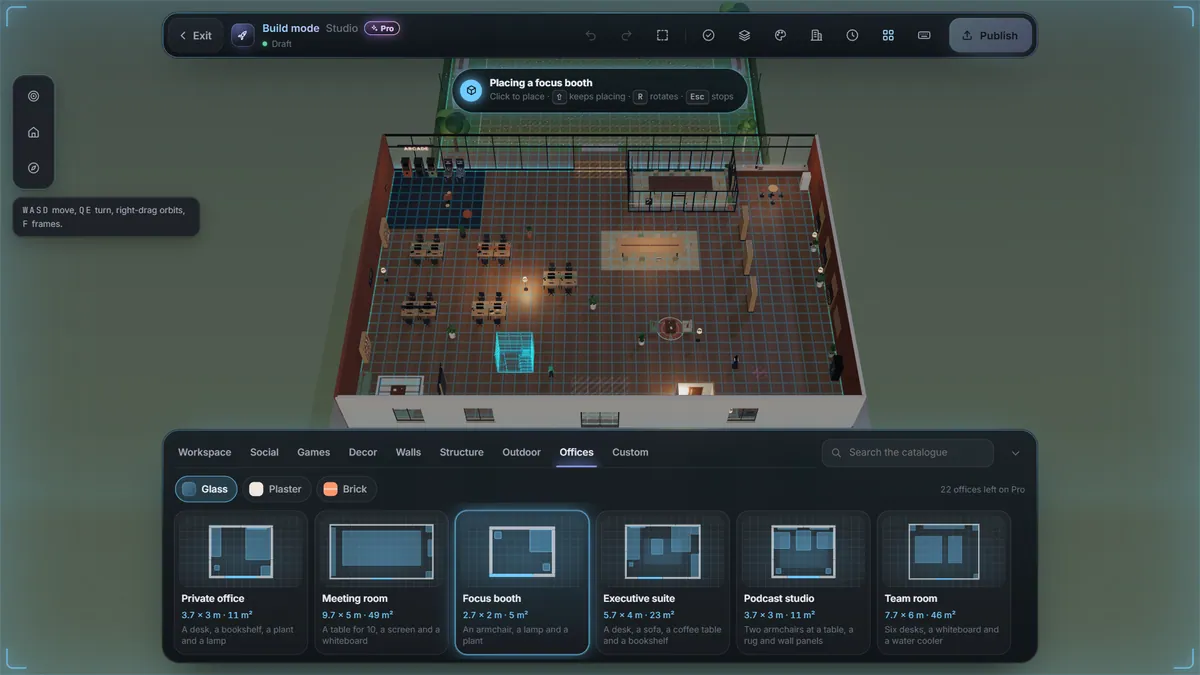The width and height of the screenshot is (1200, 675).
Task: Click the rocket Build mode icon
Action: 243,35
